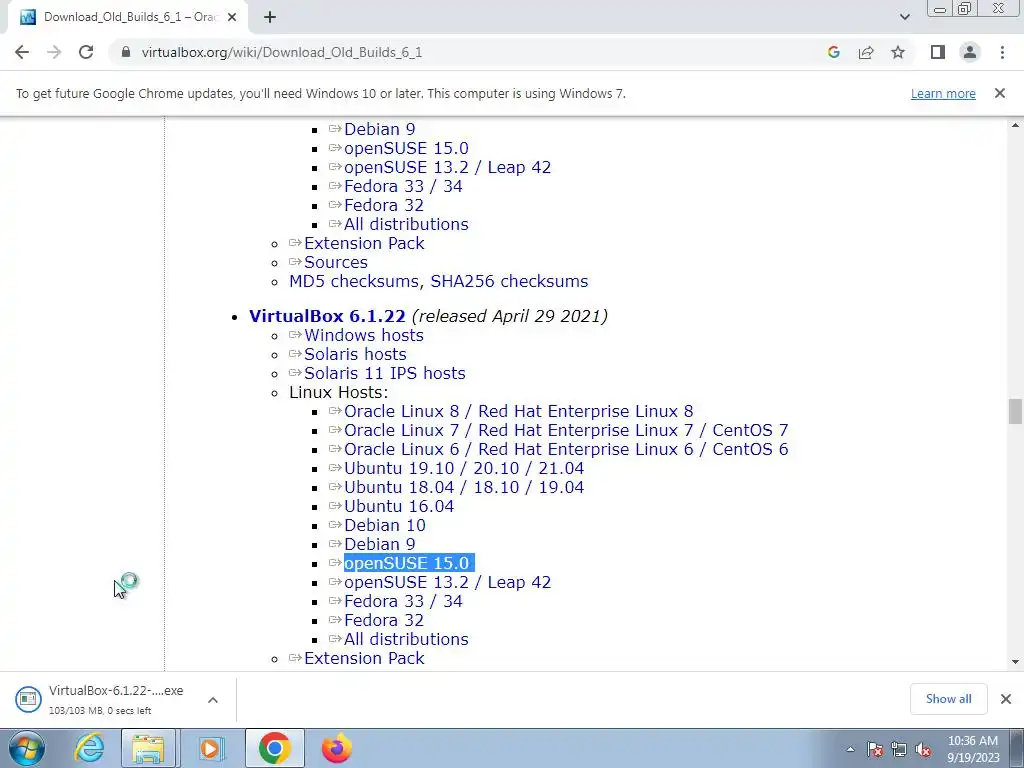This screenshot has height=768, width=1024.
Task: Click Show all downloads
Action: coord(948,699)
